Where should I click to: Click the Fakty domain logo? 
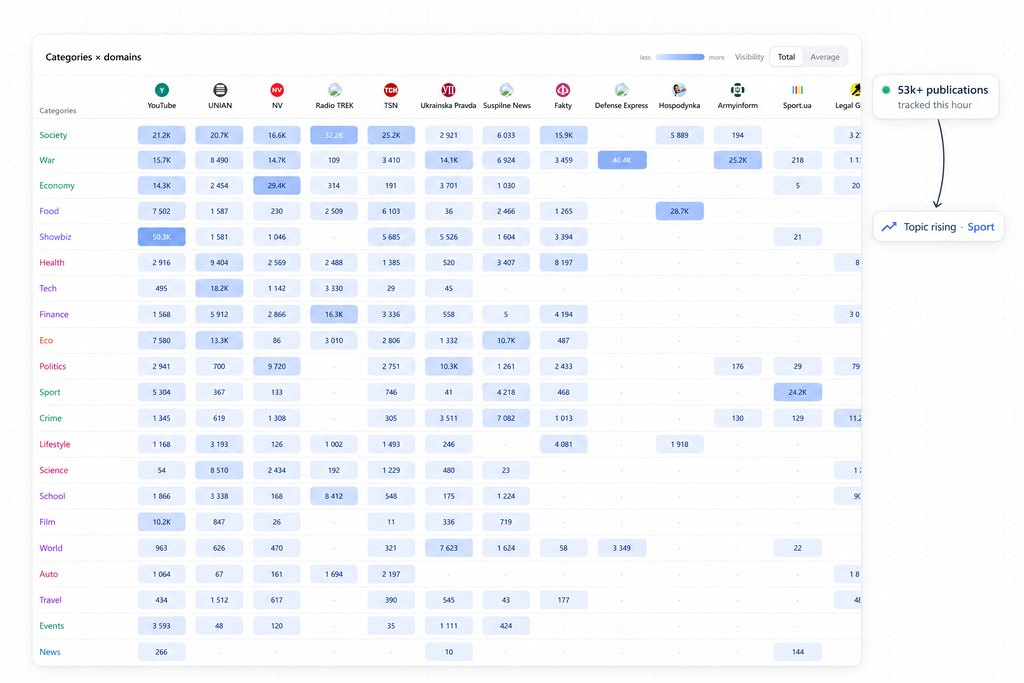563,90
